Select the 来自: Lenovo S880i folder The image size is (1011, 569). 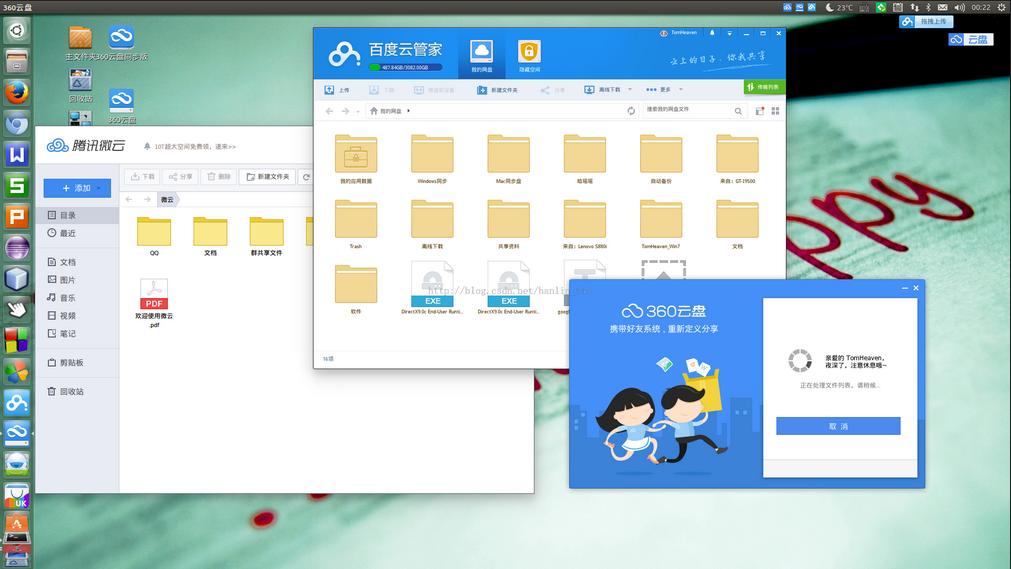(x=585, y=224)
